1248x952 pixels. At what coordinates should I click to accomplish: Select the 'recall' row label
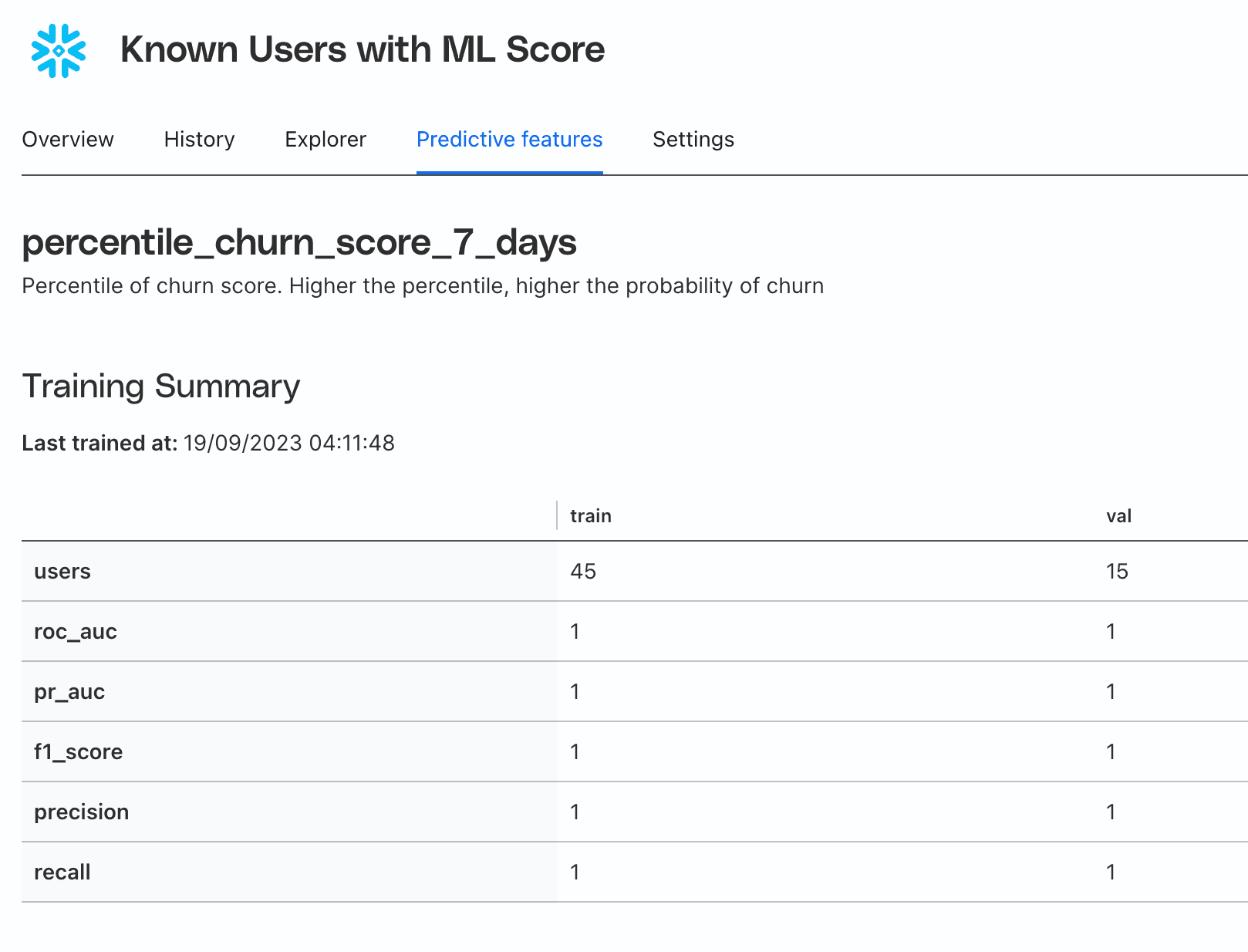[x=62, y=873]
